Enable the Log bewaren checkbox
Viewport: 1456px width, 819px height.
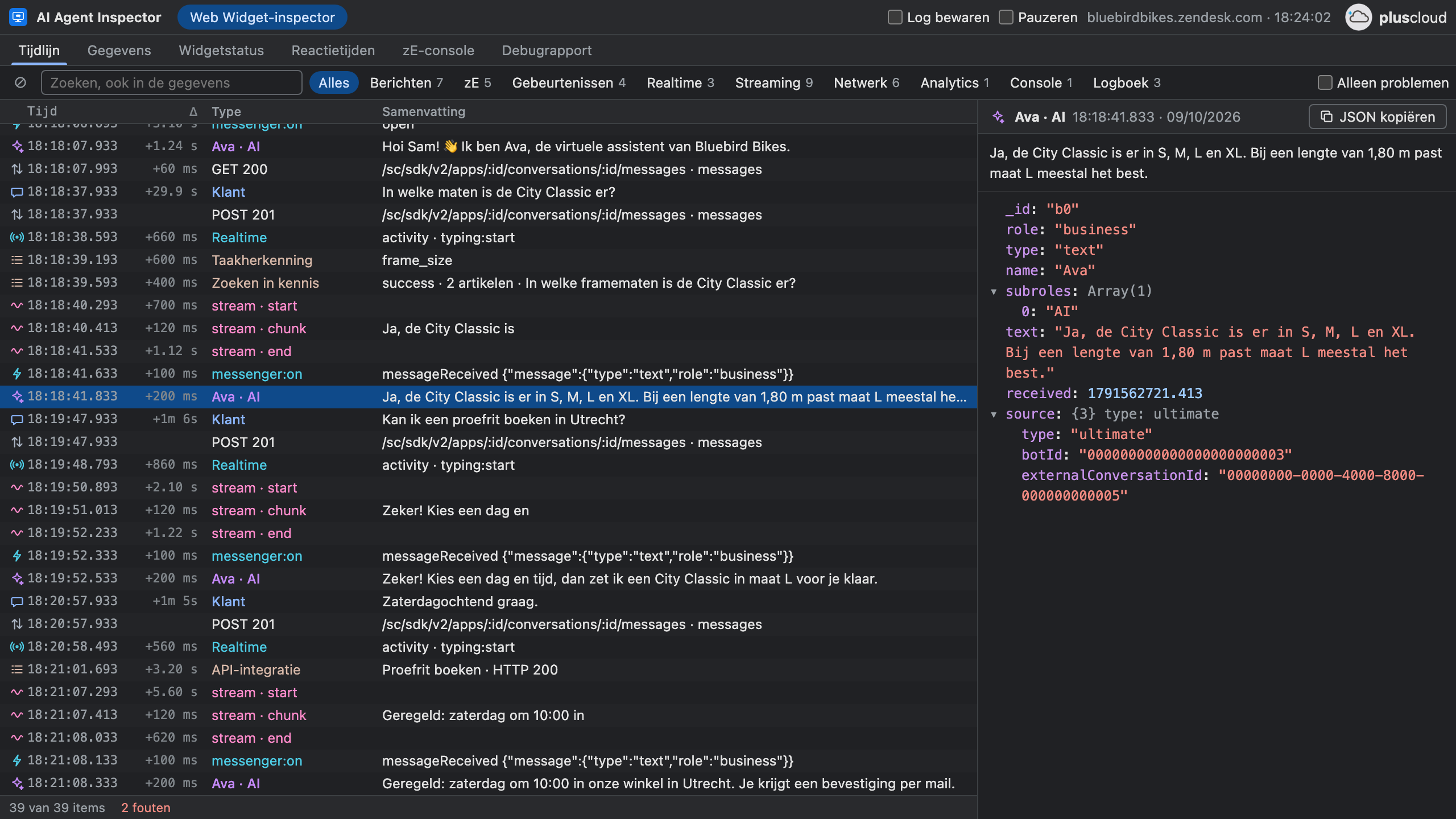coord(895,18)
